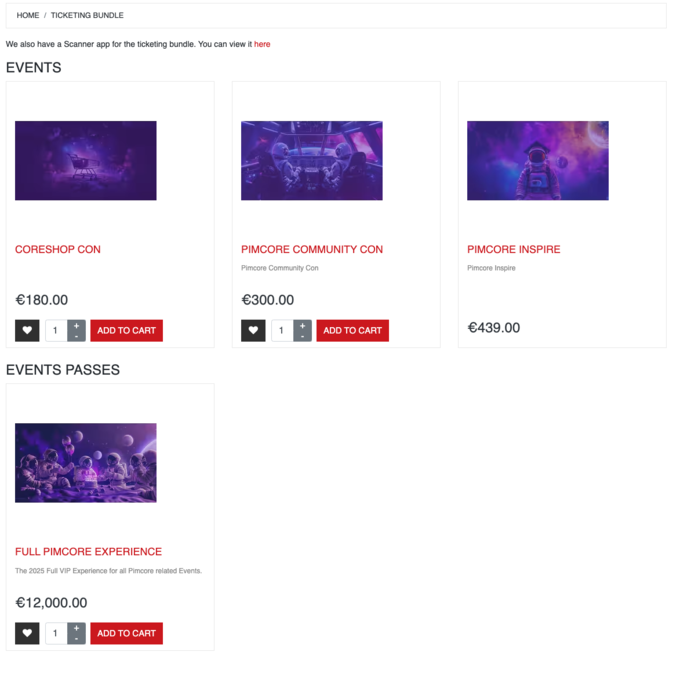This screenshot has width=680, height=674.
Task: Select CoreShop Con quantity input field
Action: [x=56, y=330]
